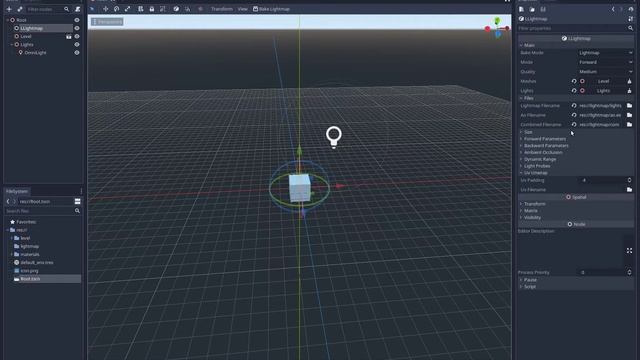640x360 pixels.
Task: Click the new resource icon in Inspector
Action: tap(521, 9)
